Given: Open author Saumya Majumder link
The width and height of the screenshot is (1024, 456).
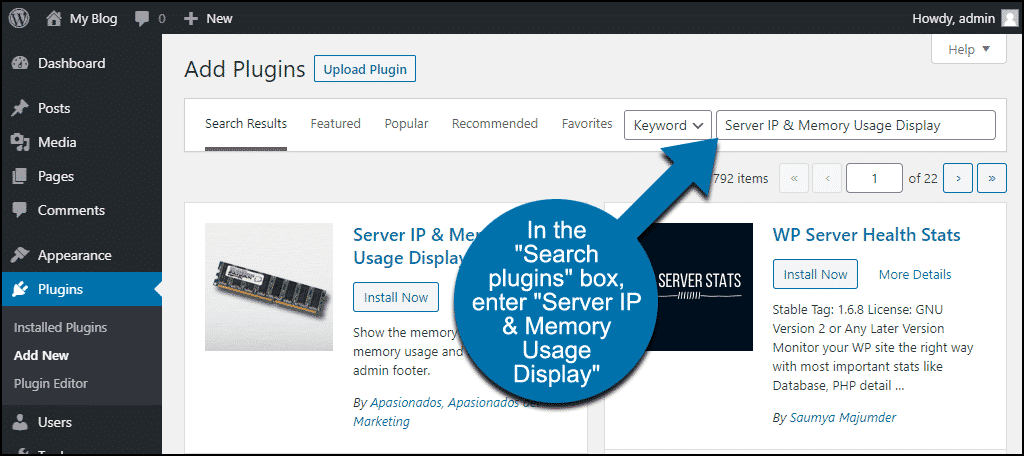Looking at the screenshot, I should pyautogui.click(x=842, y=417).
